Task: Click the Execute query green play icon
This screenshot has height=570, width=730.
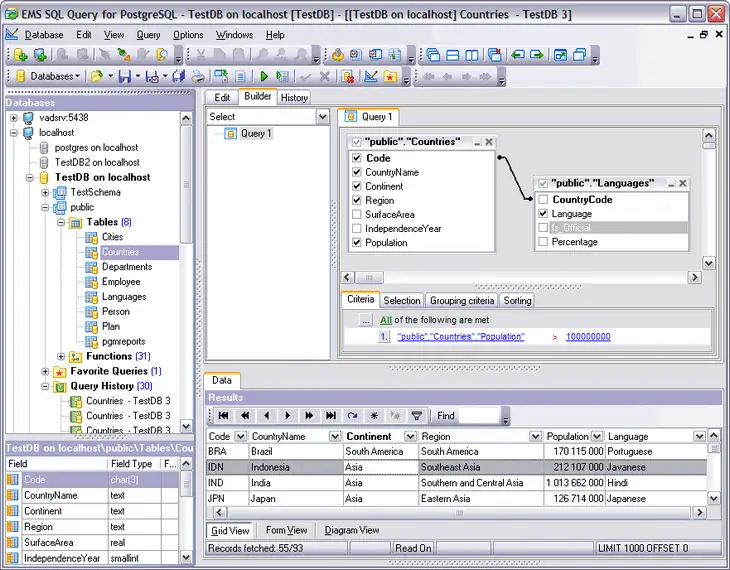Action: (x=264, y=76)
